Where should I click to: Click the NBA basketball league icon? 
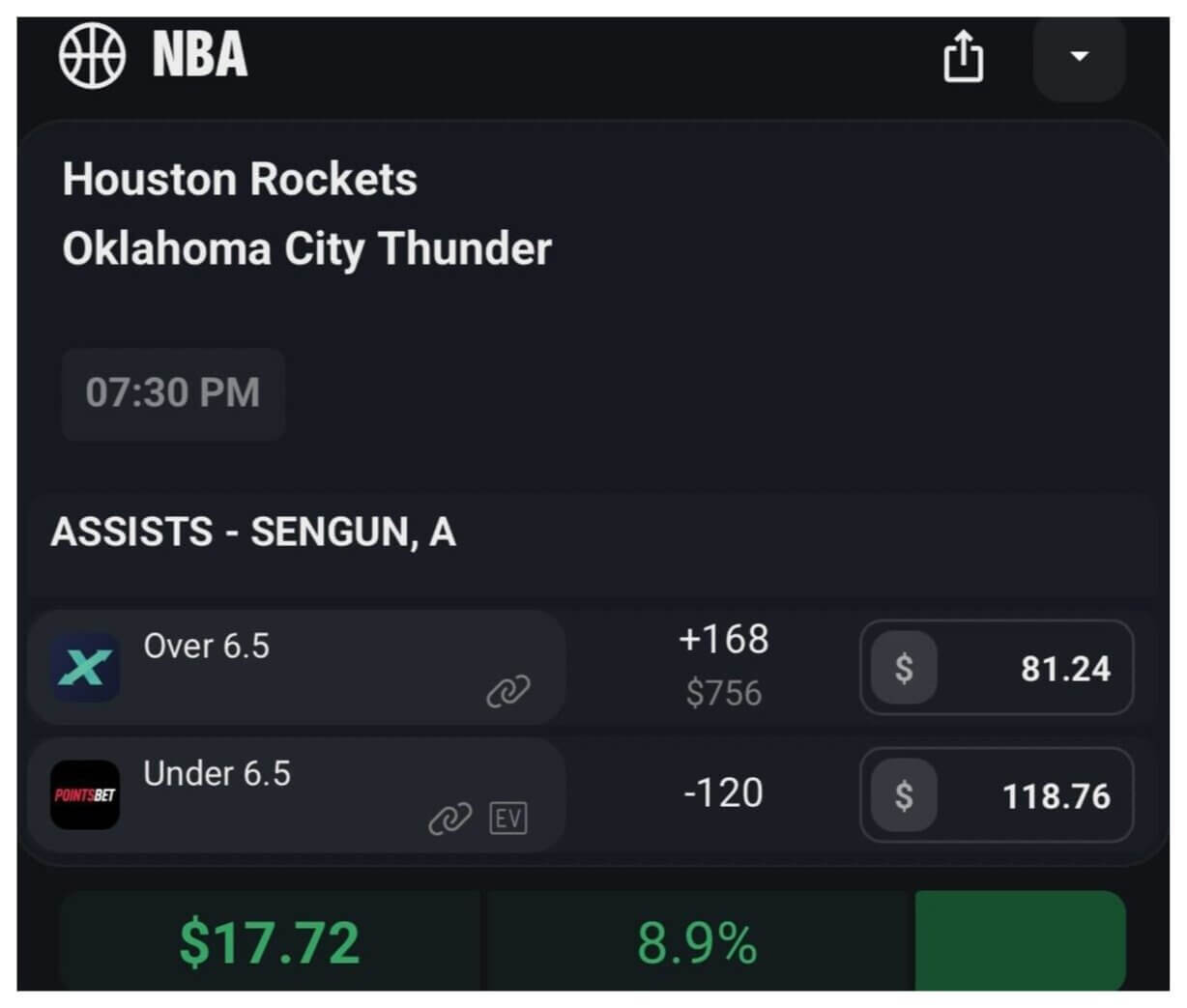point(92,55)
